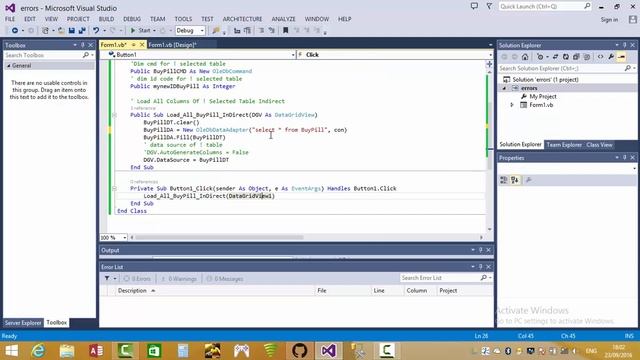
Task: Click the Undo arrow icon
Action: [x=96, y=31]
